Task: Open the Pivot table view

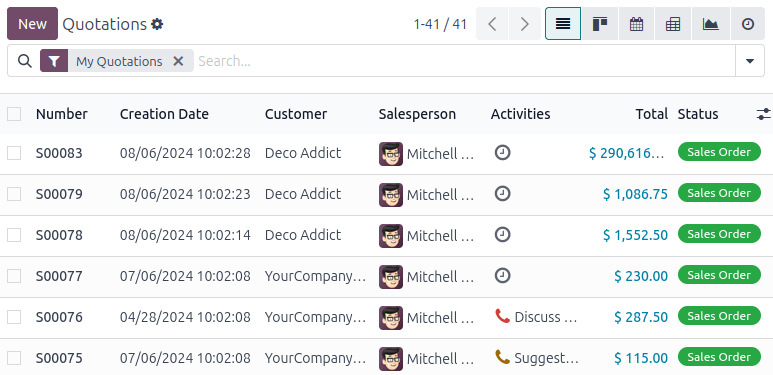Action: (673, 24)
